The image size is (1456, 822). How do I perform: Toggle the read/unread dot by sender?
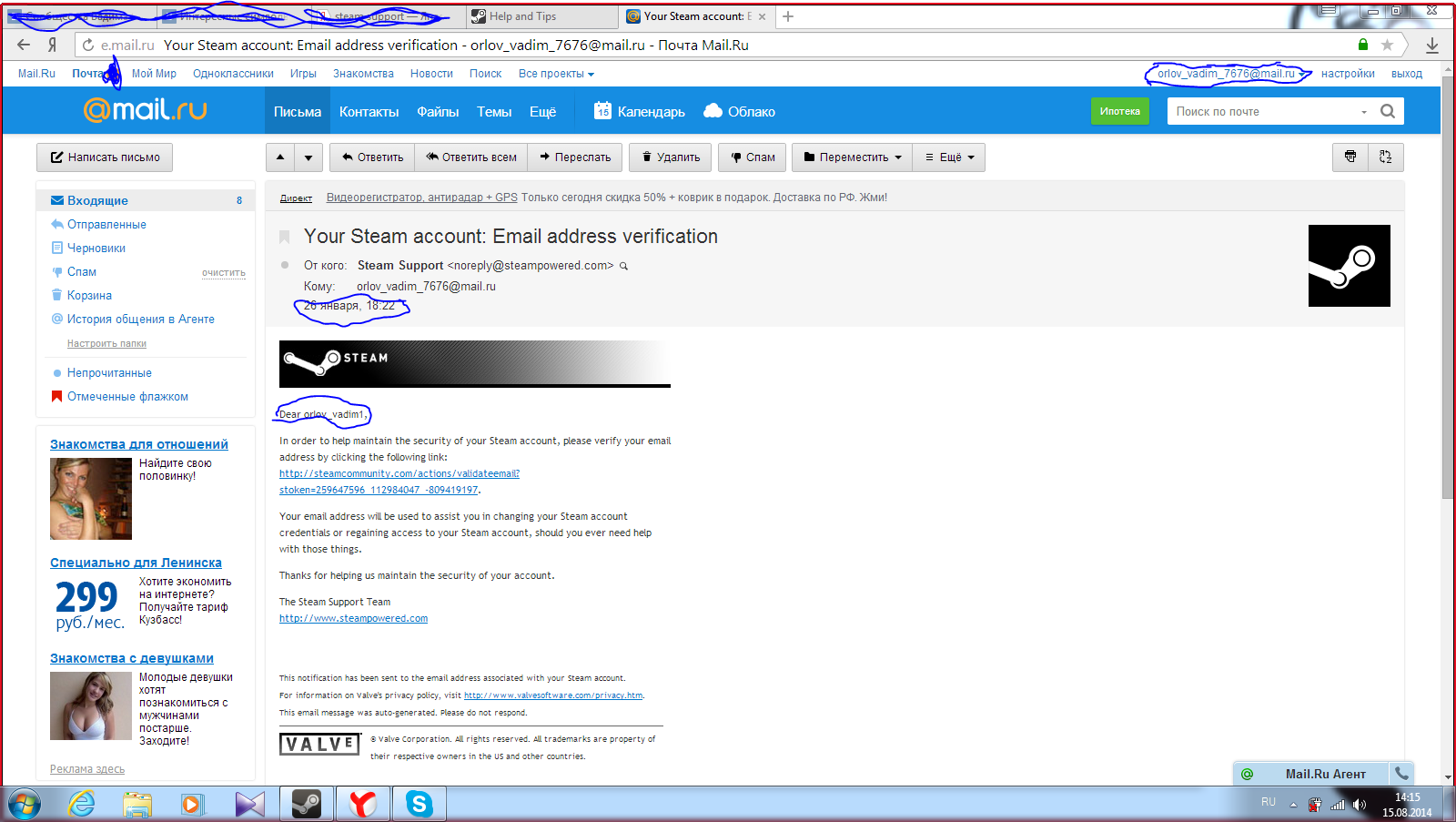(x=285, y=266)
